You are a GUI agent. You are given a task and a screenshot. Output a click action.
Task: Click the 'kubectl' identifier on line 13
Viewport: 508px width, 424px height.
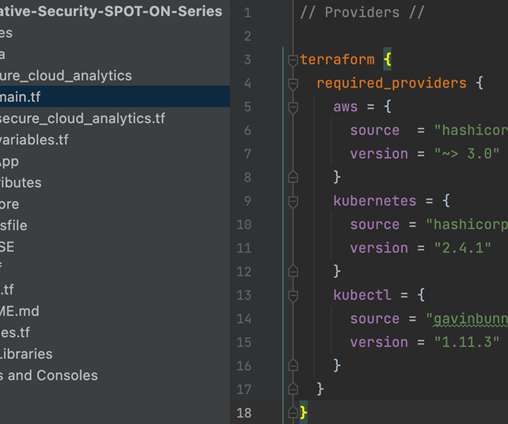(x=362, y=295)
